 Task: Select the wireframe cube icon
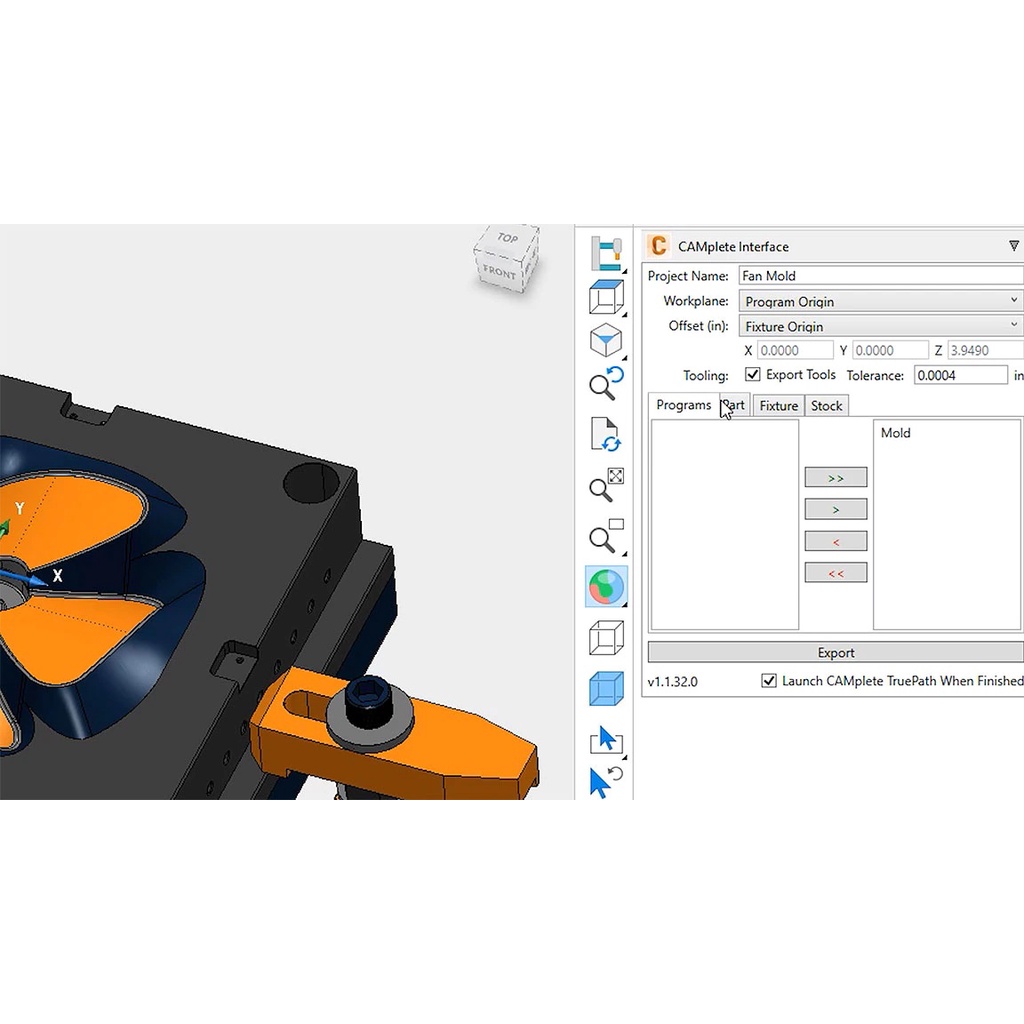click(x=606, y=637)
